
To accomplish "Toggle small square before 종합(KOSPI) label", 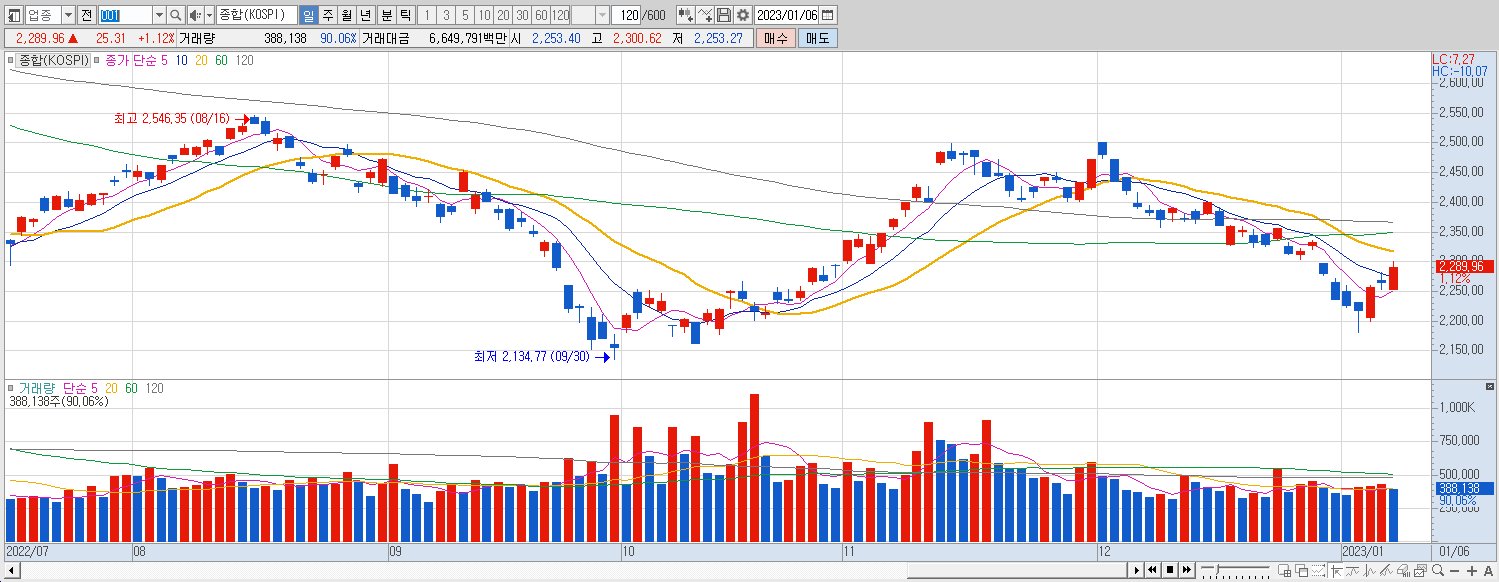I will click(10, 60).
